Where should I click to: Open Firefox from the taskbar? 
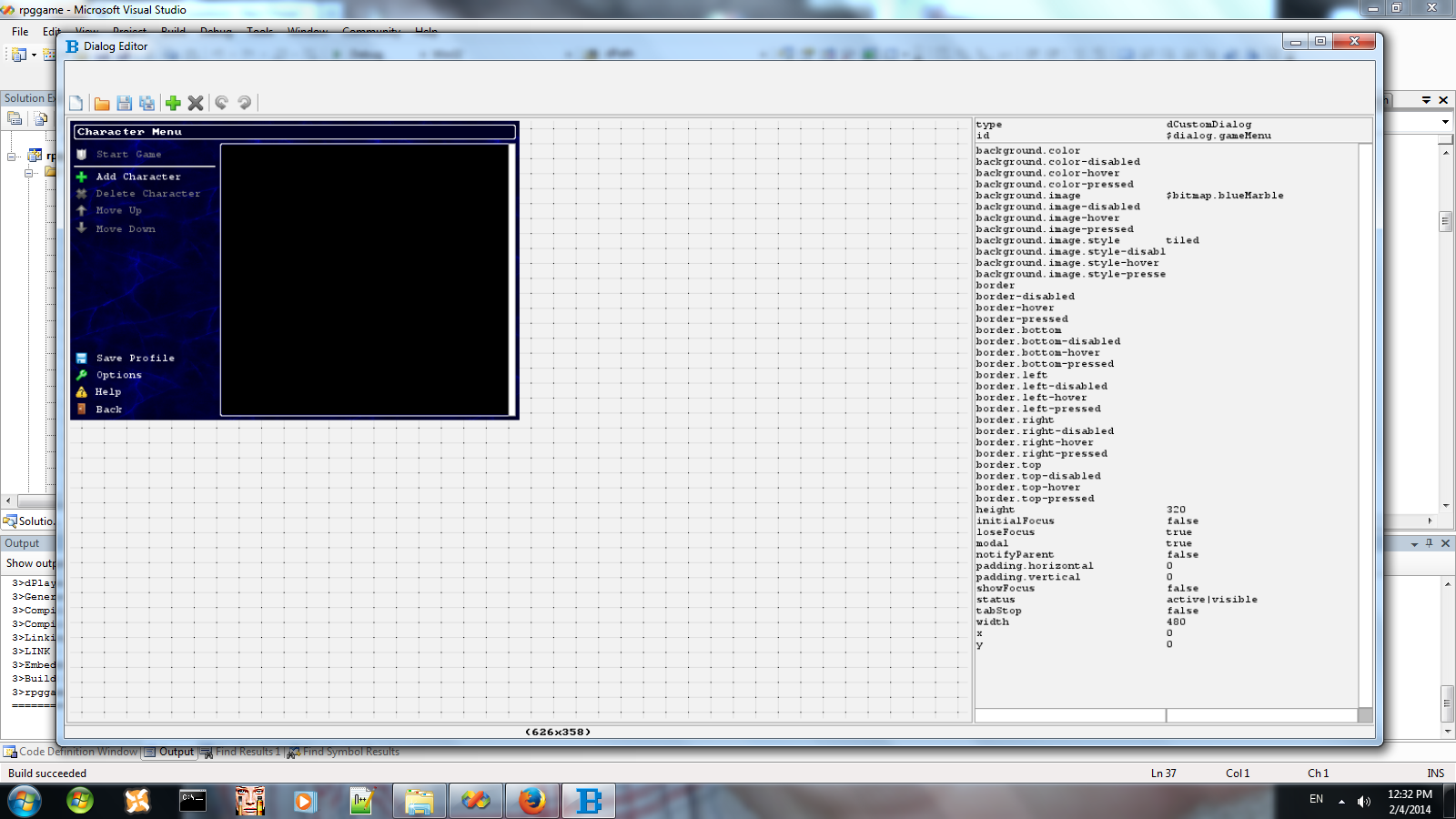pyautogui.click(x=532, y=801)
